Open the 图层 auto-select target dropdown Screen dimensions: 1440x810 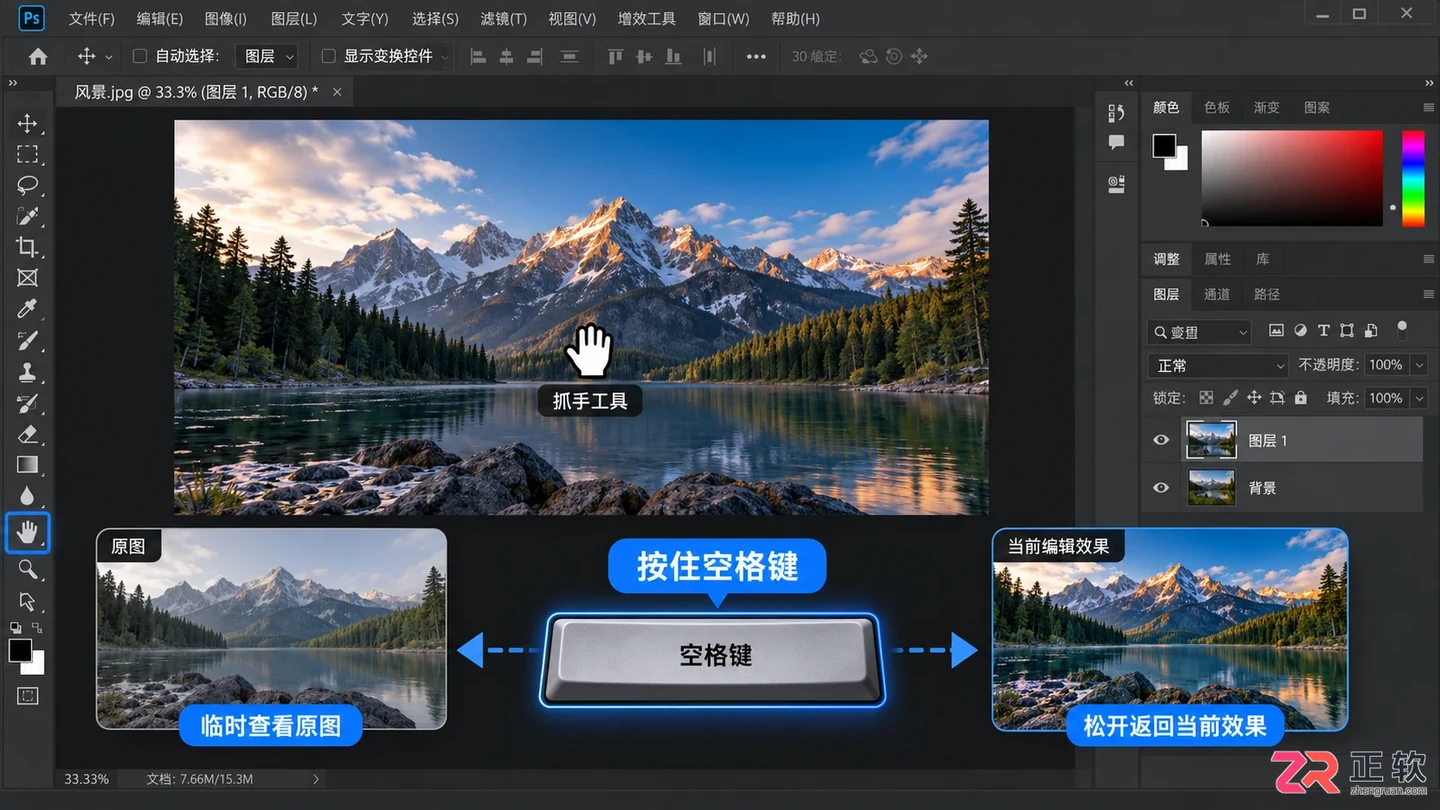click(x=267, y=57)
